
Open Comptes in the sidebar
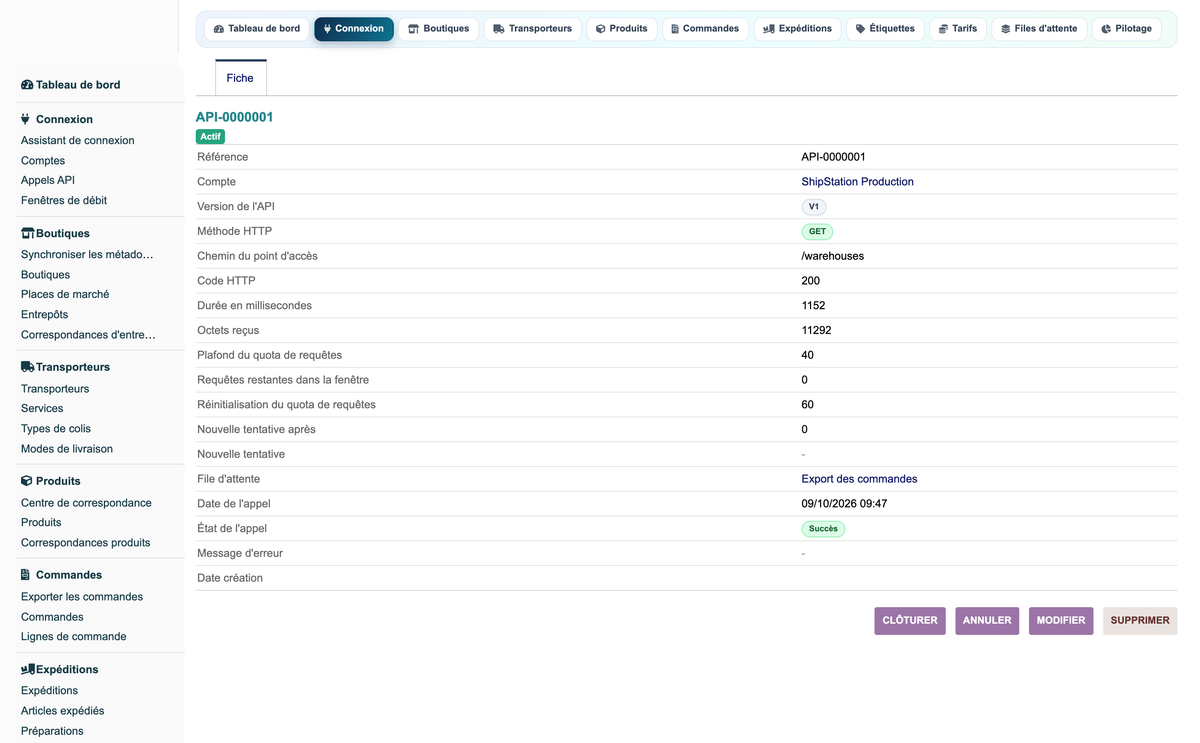click(x=43, y=161)
